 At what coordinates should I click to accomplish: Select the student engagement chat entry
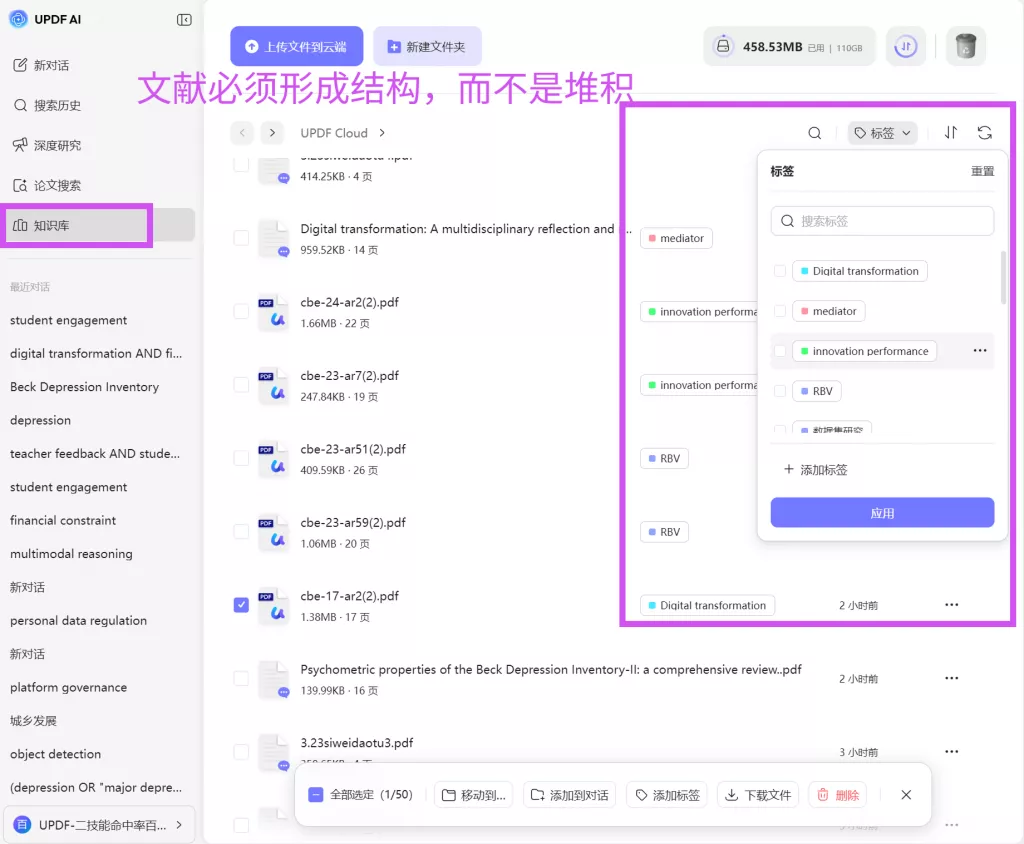pos(68,320)
